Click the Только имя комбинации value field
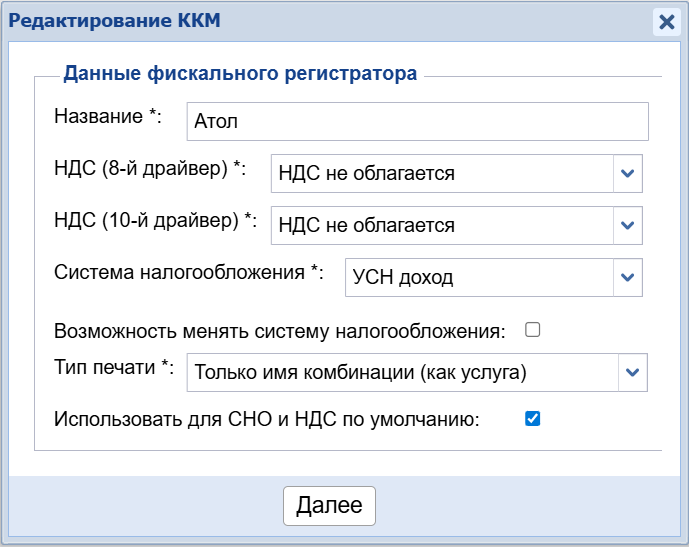 point(402,372)
